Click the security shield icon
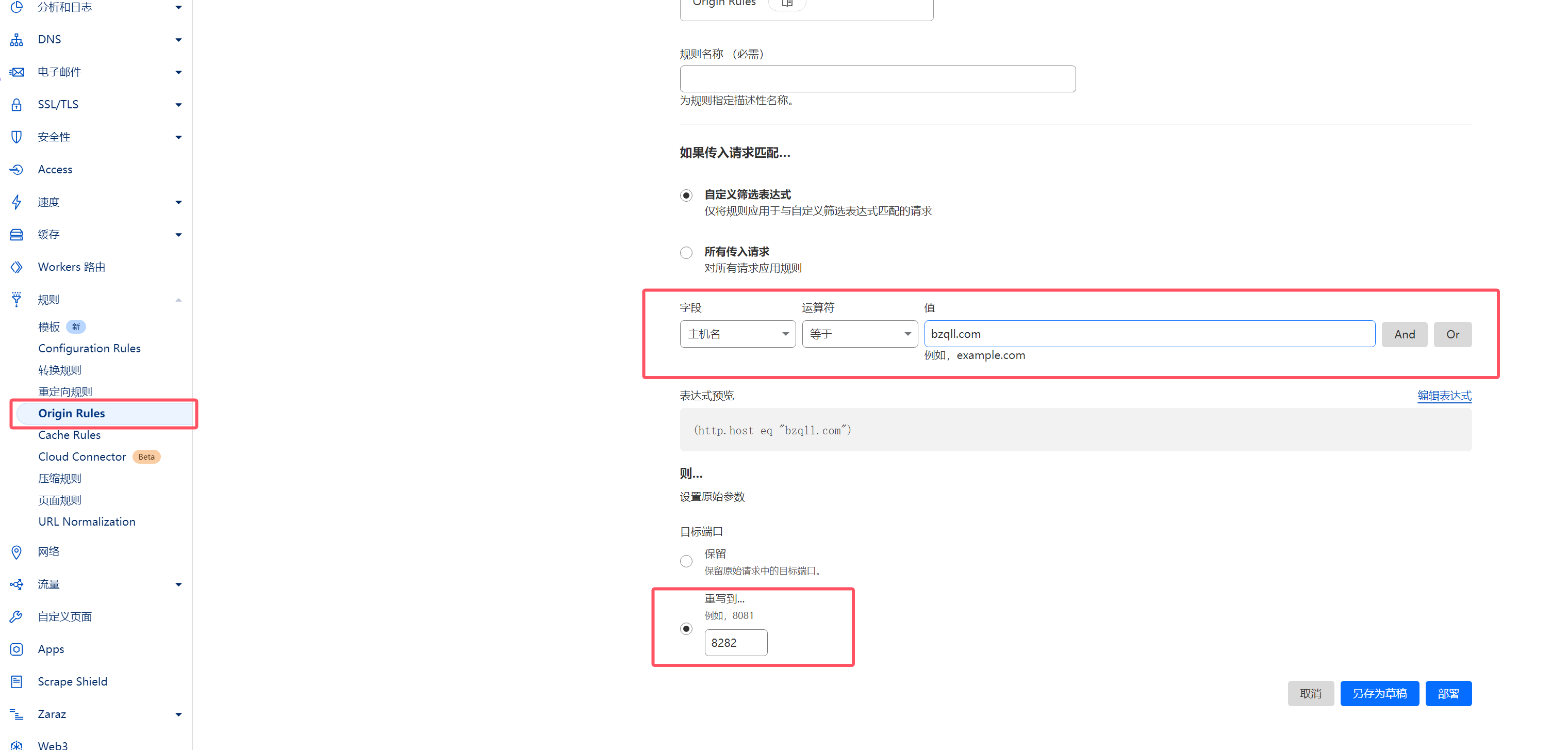The height and width of the screenshot is (750, 1568). coord(16,137)
